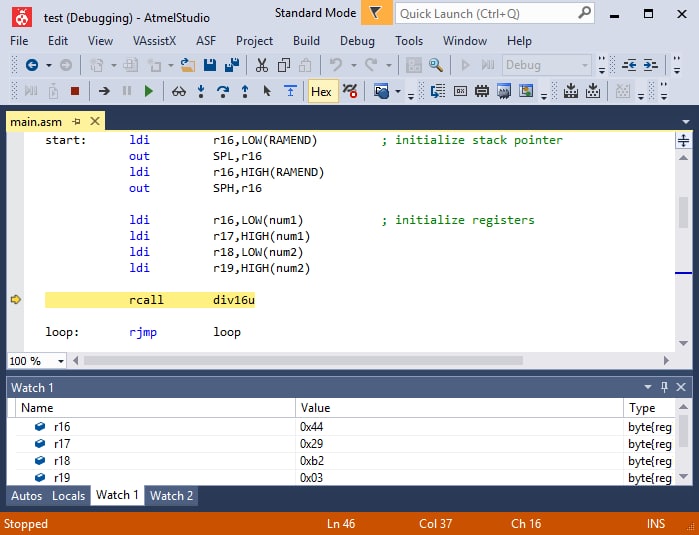Click the Find in Files magnifier icon

point(436,66)
